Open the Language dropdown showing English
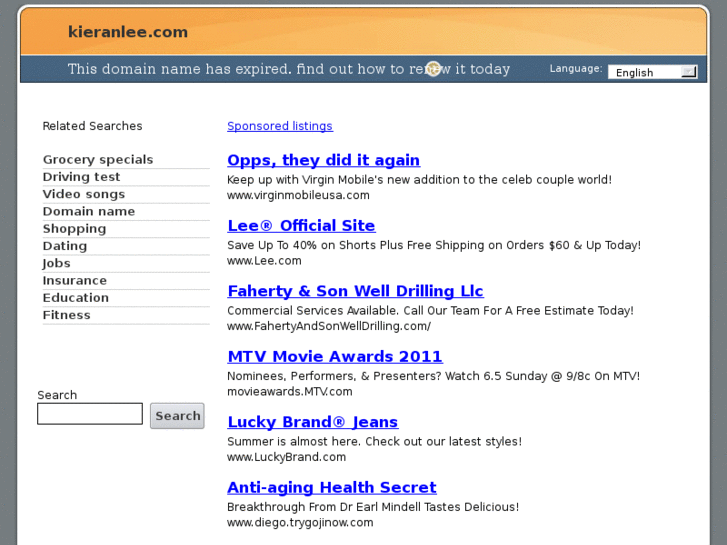Image resolution: width=727 pixels, height=545 pixels. 652,72
